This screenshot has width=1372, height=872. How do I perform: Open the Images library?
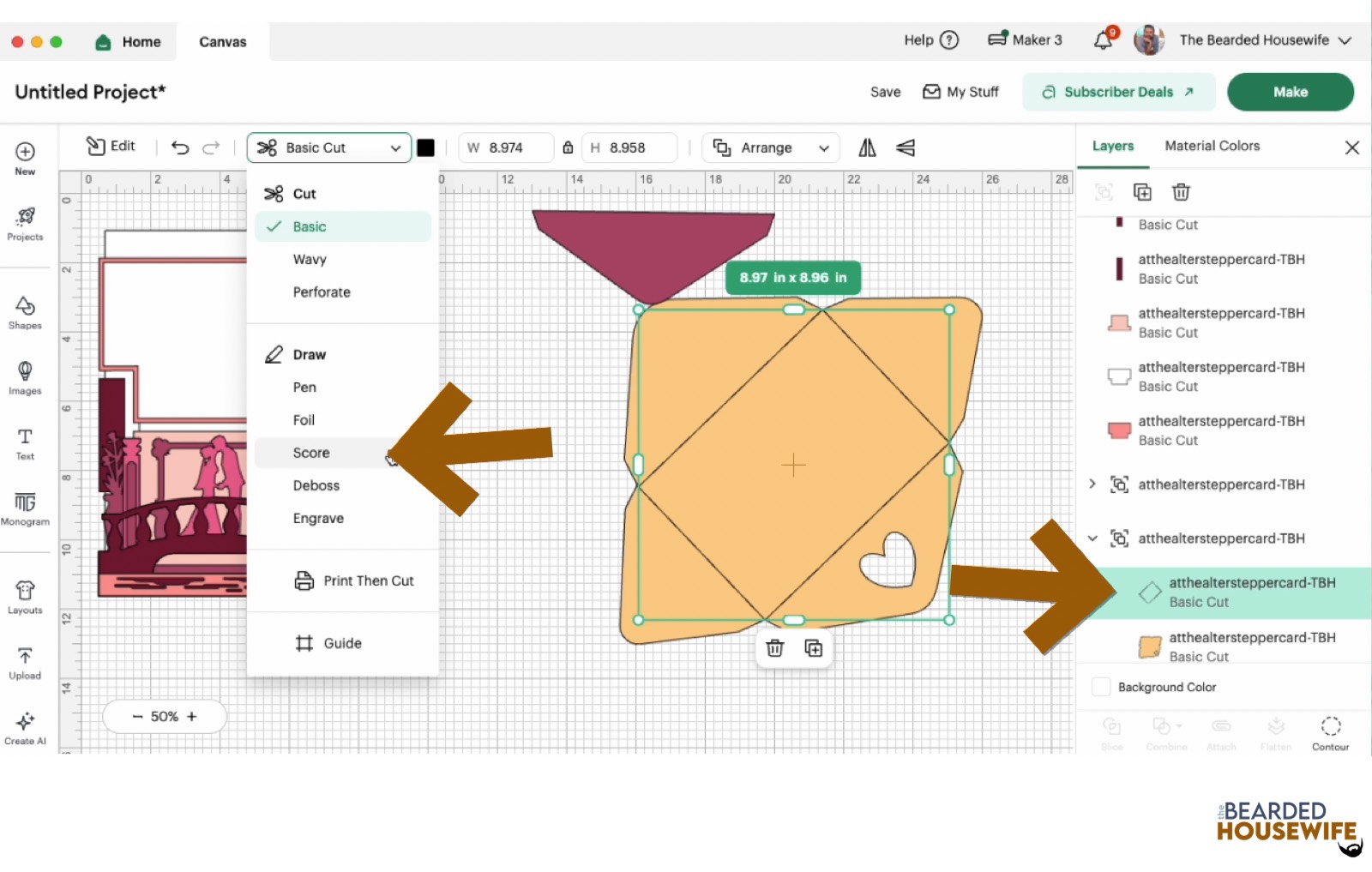pyautogui.click(x=25, y=377)
